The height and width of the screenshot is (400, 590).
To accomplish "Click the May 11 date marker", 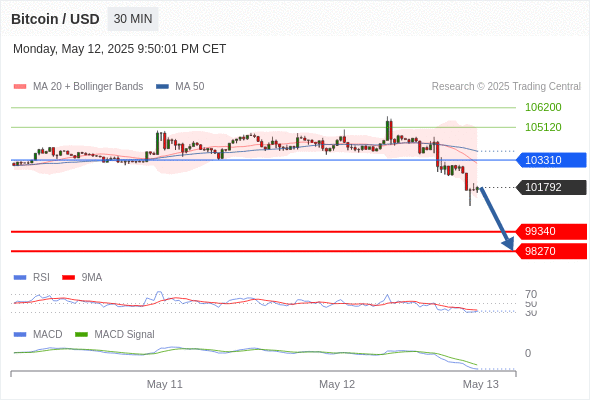I will point(164,384).
